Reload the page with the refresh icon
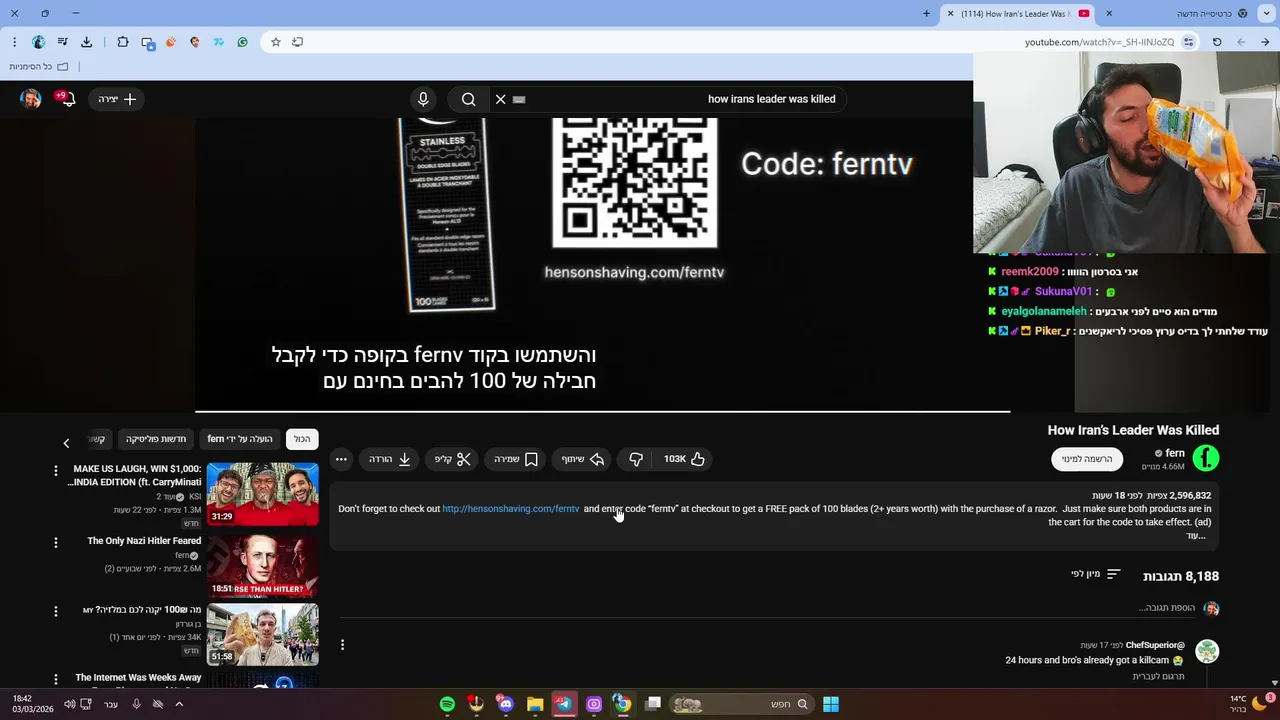The width and height of the screenshot is (1280, 720). click(x=1217, y=42)
